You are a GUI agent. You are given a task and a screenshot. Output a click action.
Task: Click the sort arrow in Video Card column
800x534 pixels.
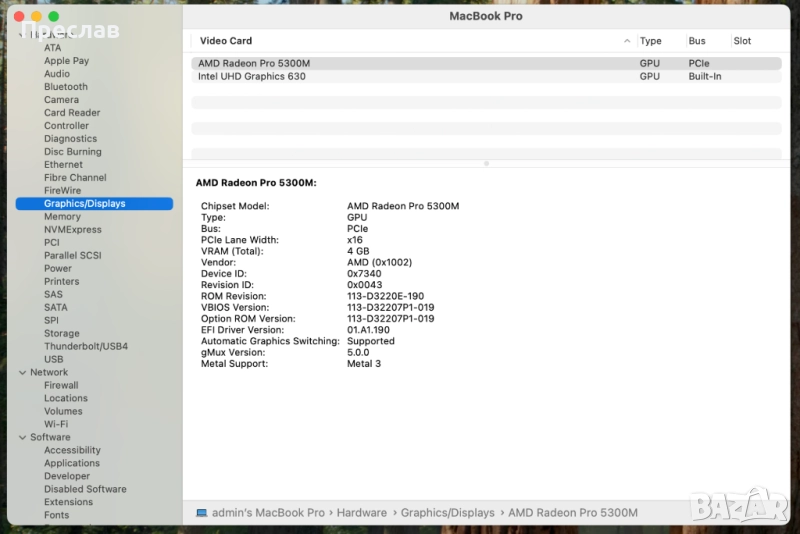pyautogui.click(x=627, y=41)
